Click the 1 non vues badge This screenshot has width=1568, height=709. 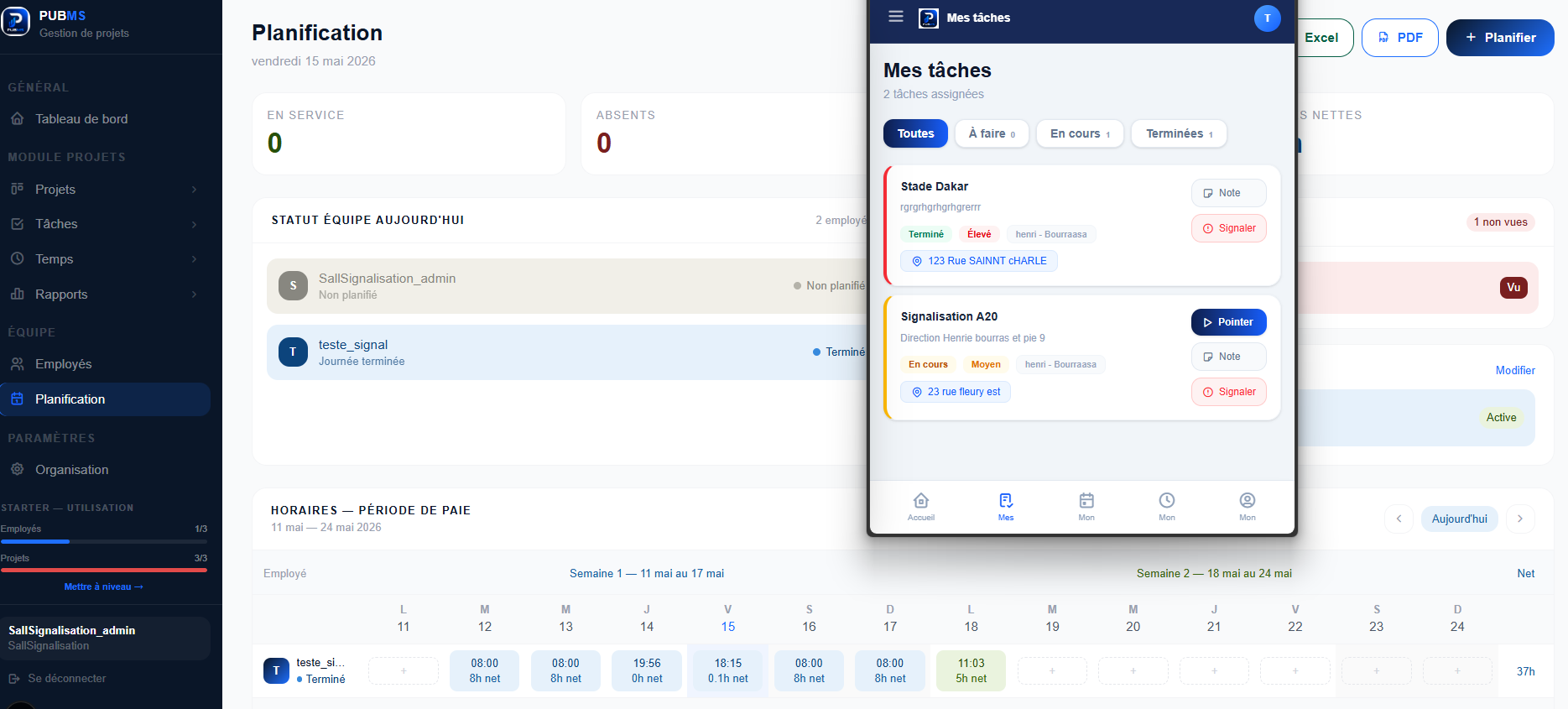click(x=1500, y=222)
